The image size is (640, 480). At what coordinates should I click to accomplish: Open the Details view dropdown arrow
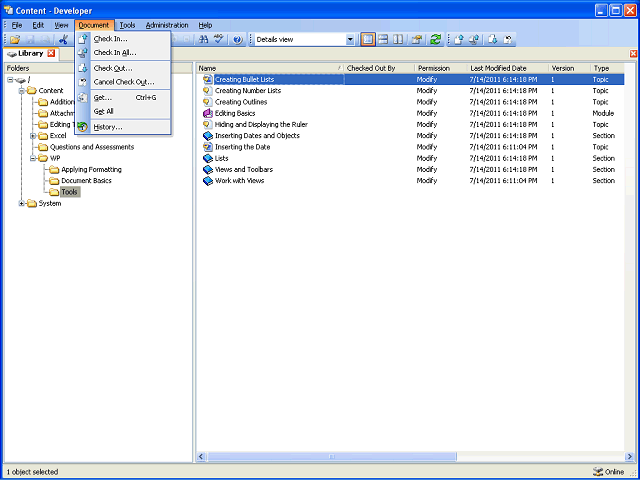[350, 40]
